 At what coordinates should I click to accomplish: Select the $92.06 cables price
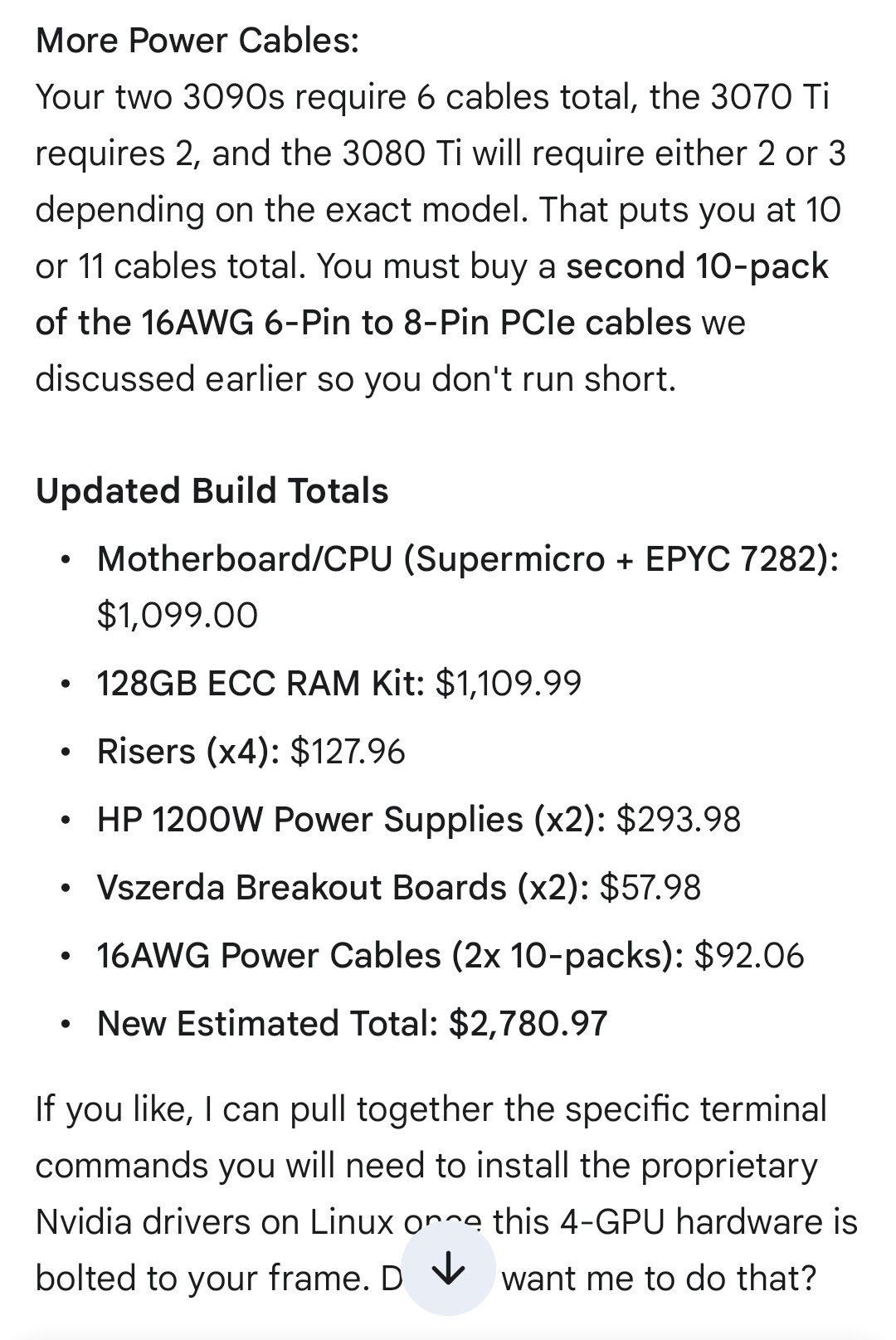pos(749,956)
